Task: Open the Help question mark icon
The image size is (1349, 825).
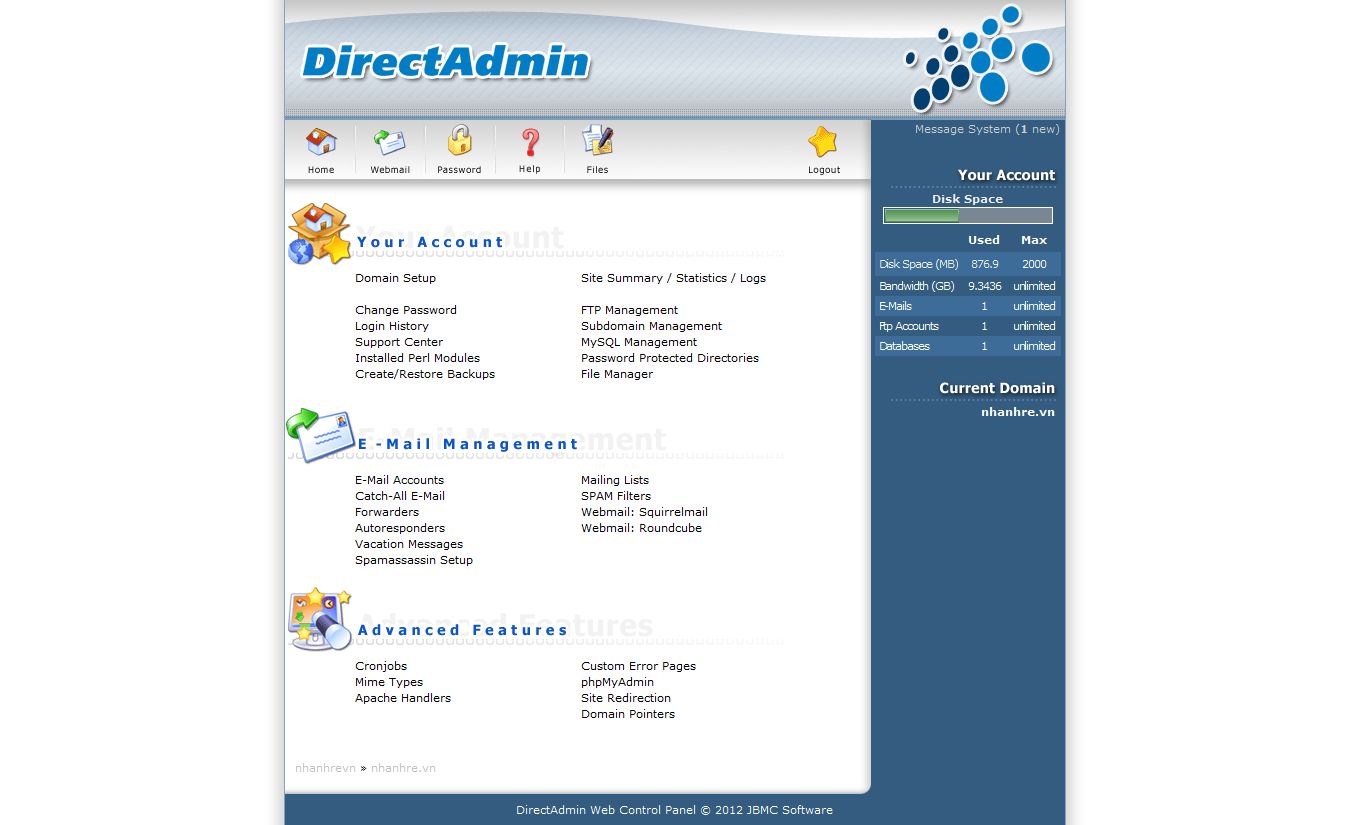Action: pyautogui.click(x=530, y=142)
